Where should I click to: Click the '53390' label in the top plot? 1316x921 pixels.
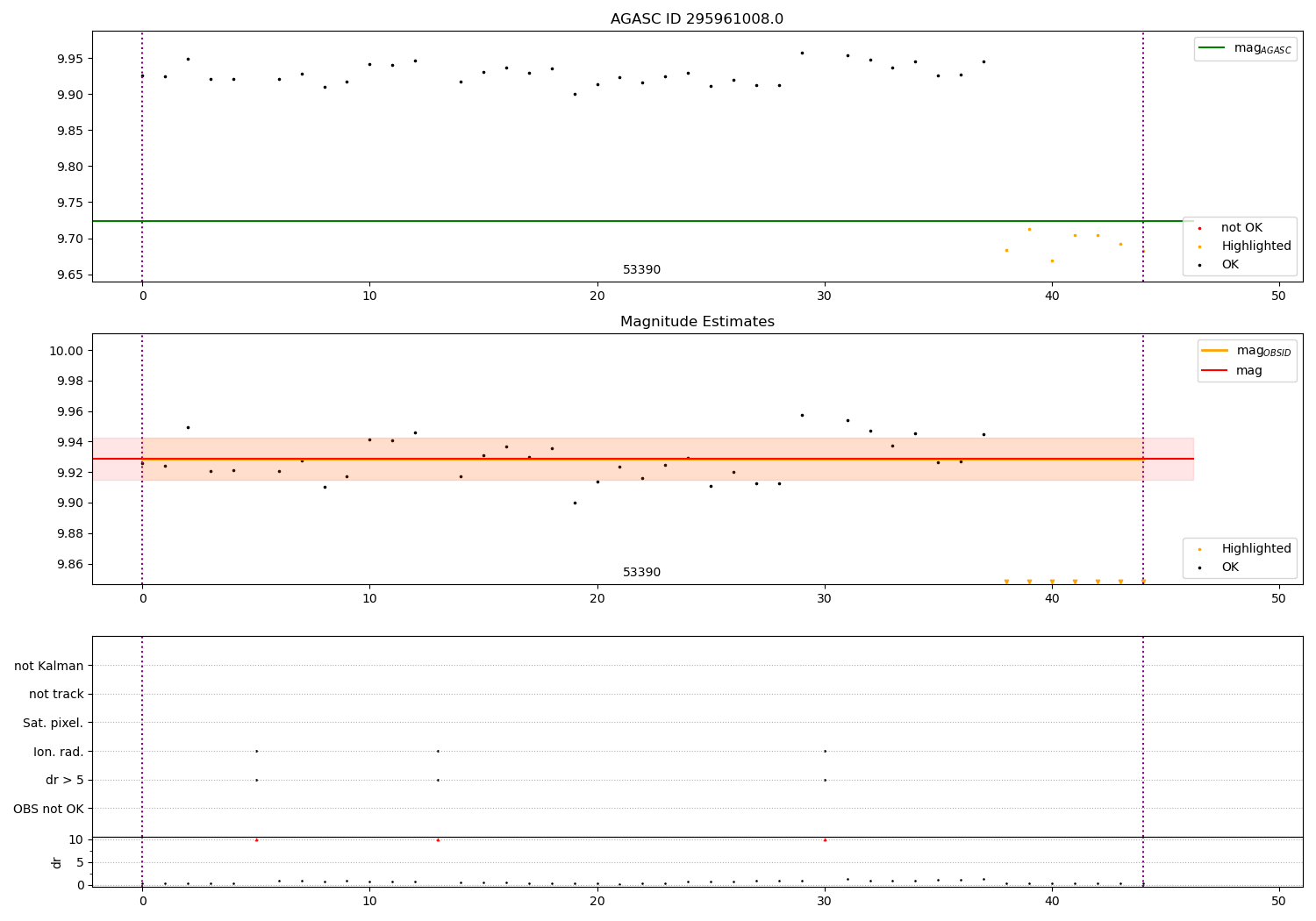click(x=641, y=270)
